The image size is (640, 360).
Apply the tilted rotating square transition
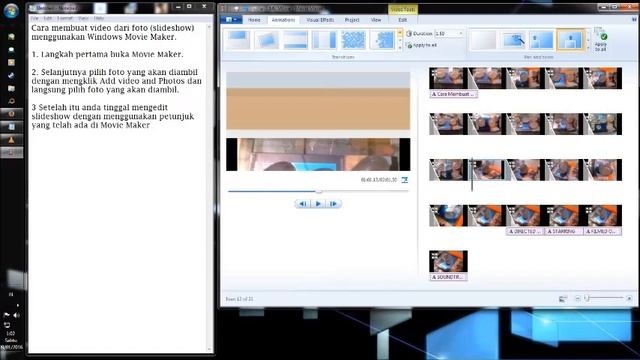point(267,40)
